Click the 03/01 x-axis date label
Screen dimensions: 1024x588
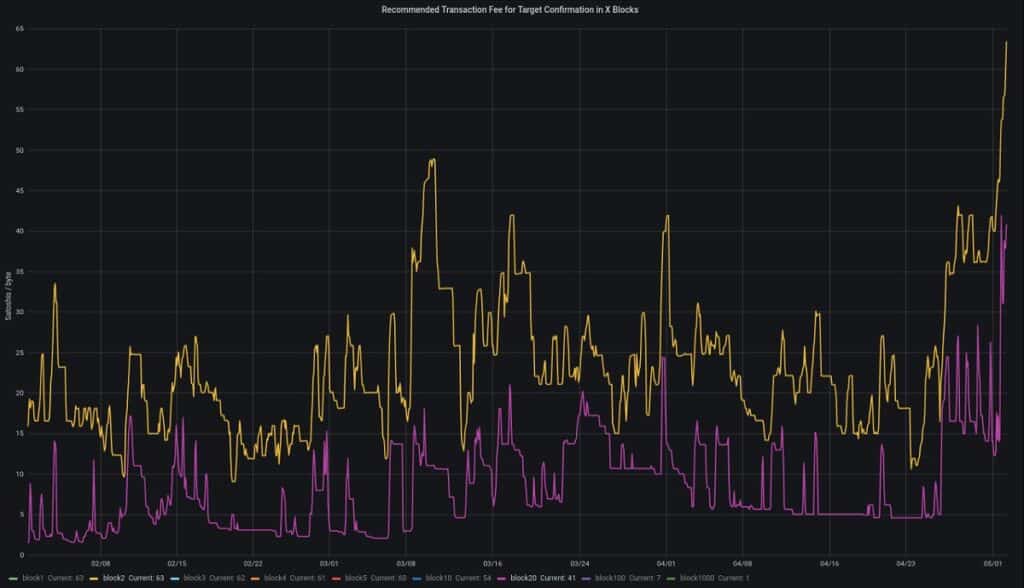[x=329, y=564]
